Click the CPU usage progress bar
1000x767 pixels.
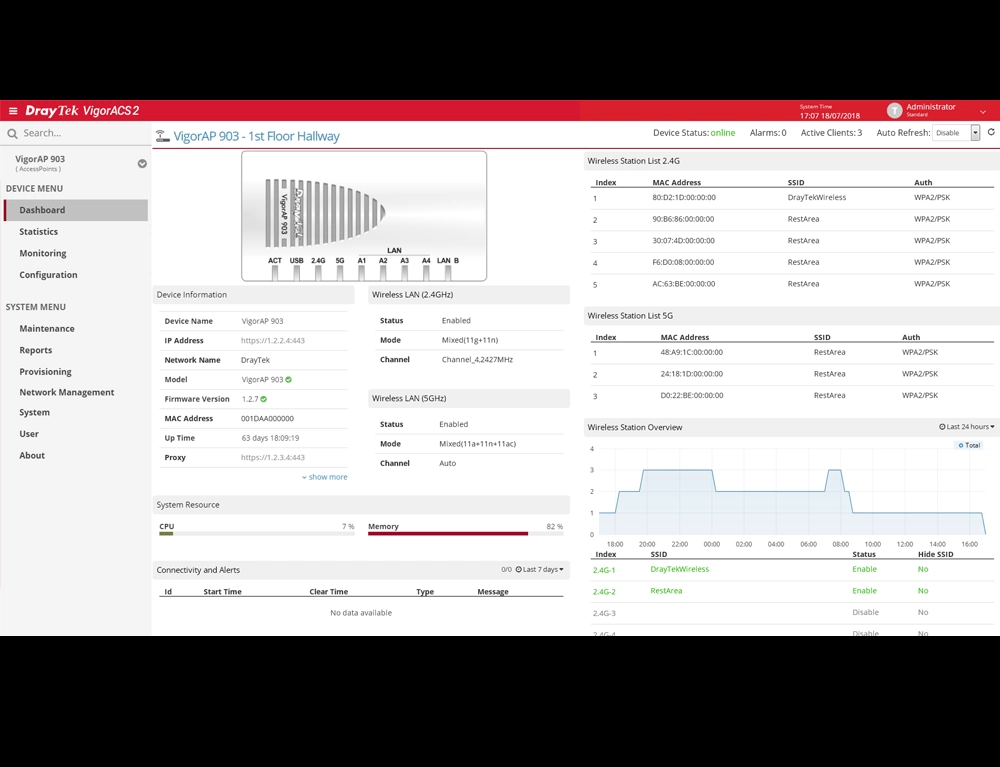[x=256, y=534]
